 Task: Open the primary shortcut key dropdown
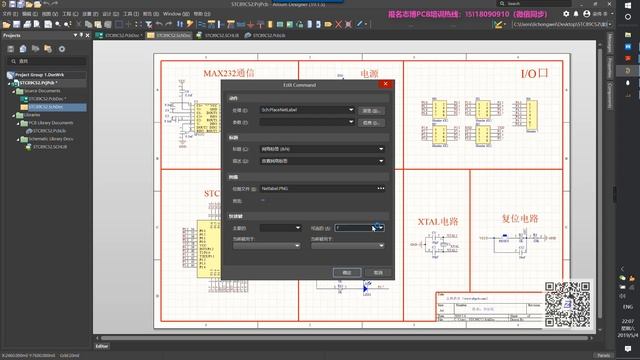point(298,228)
